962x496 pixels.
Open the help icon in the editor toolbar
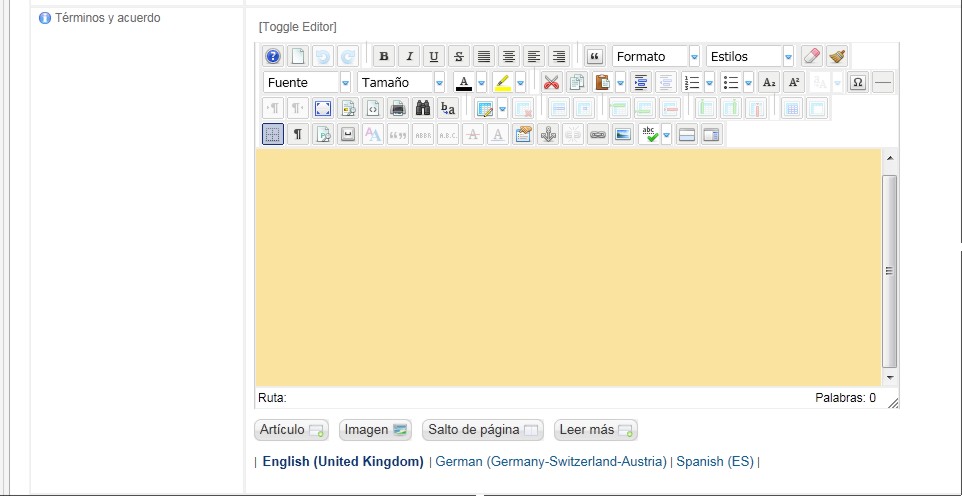[x=273, y=57]
